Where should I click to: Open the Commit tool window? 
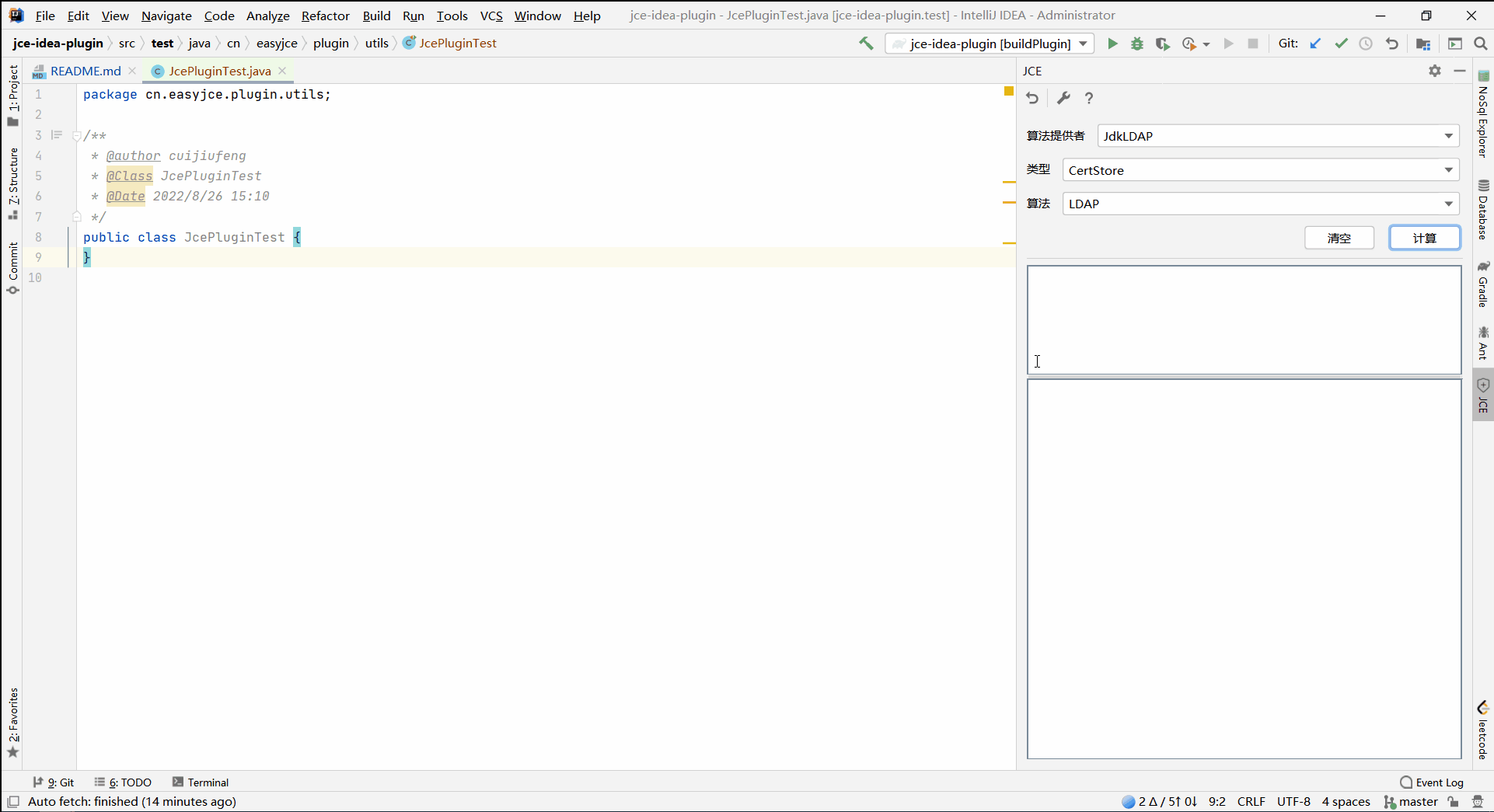pos(12,268)
